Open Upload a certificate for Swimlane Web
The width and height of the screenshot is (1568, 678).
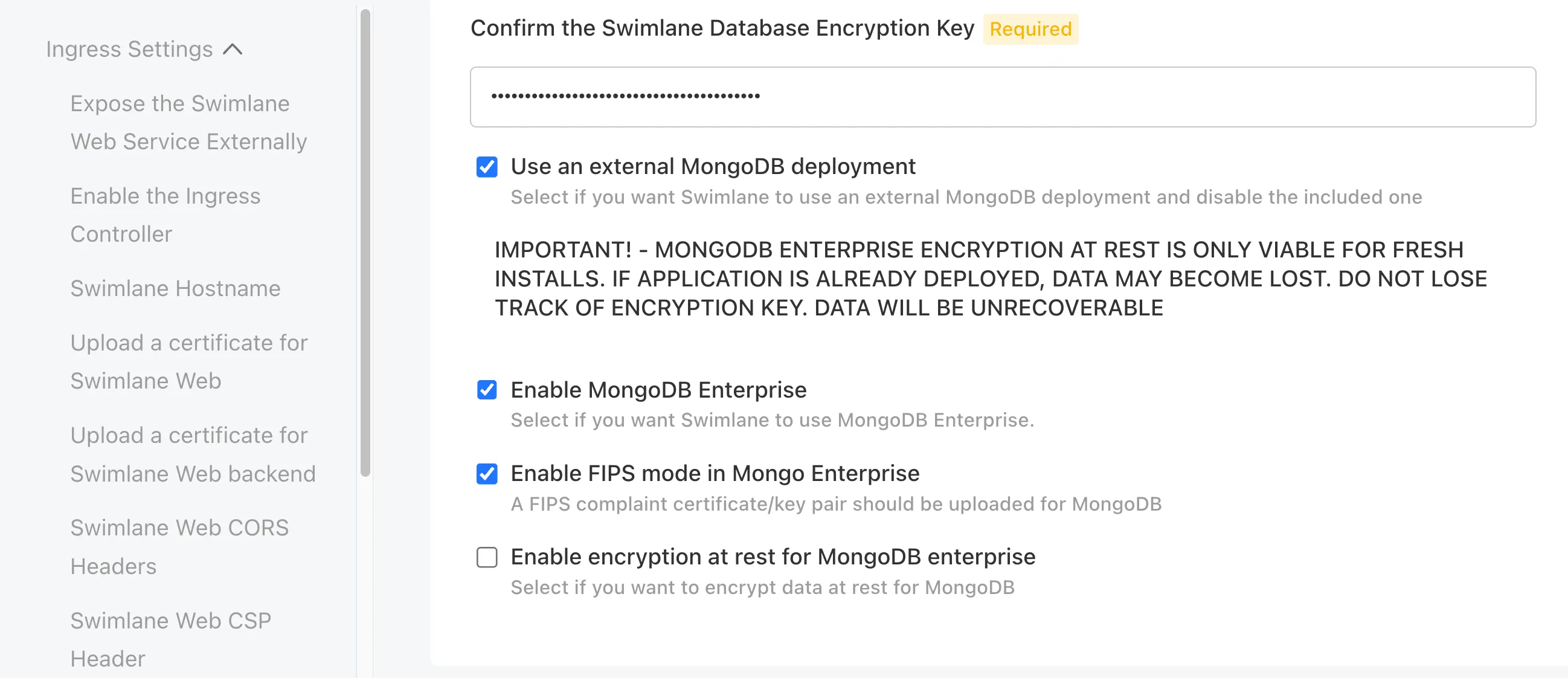pos(188,362)
